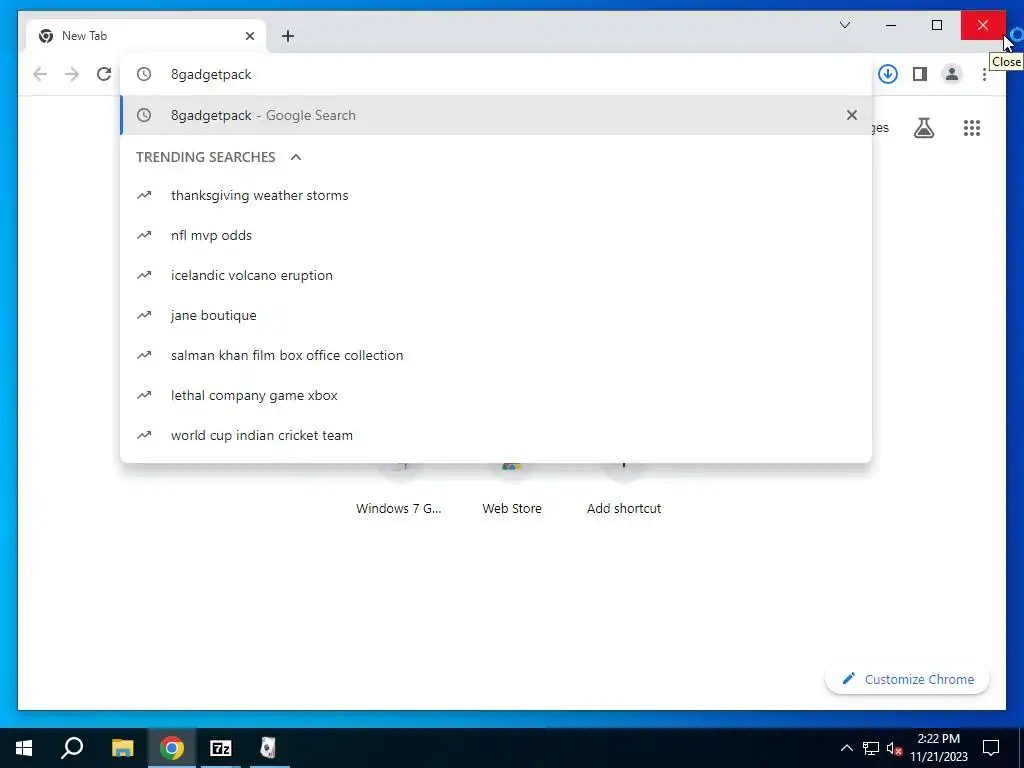This screenshot has height=768, width=1024.
Task: Close the Chrome window
Action: (983, 25)
